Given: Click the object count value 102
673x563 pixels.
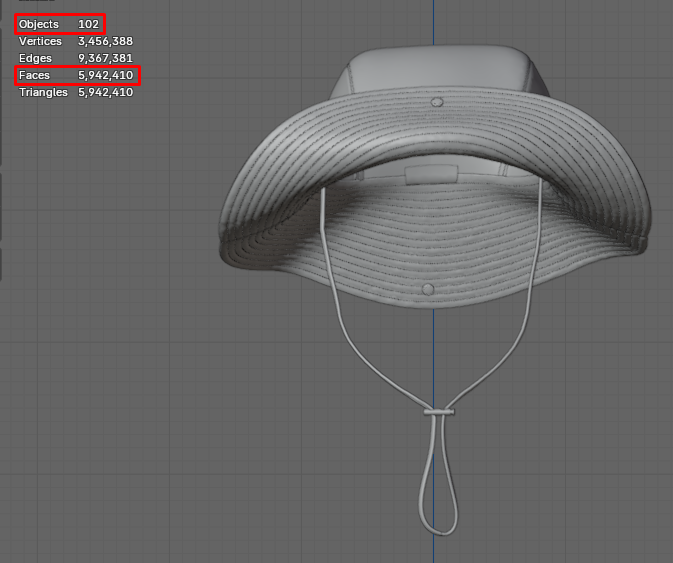Looking at the screenshot, I should point(89,24).
